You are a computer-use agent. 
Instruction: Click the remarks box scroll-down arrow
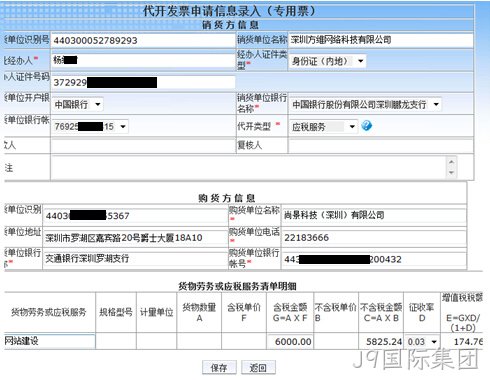[x=451, y=173]
